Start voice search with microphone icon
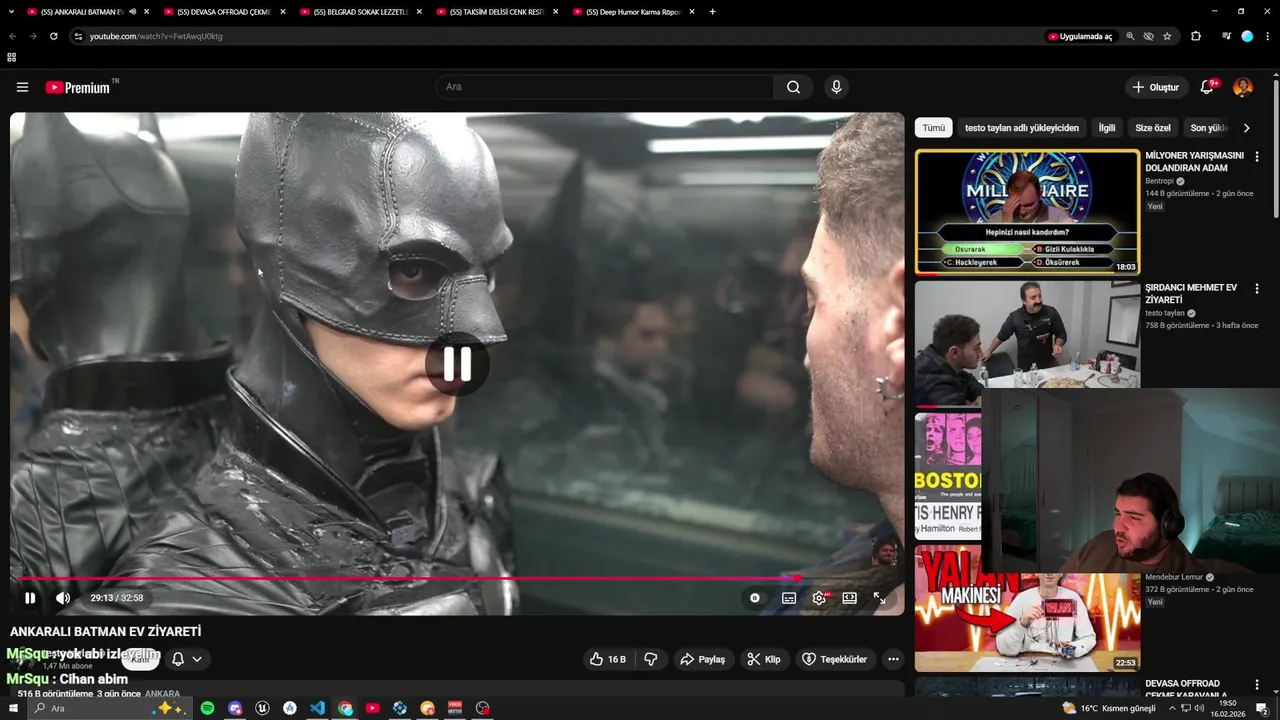Viewport: 1280px width, 720px height. pyautogui.click(x=836, y=87)
